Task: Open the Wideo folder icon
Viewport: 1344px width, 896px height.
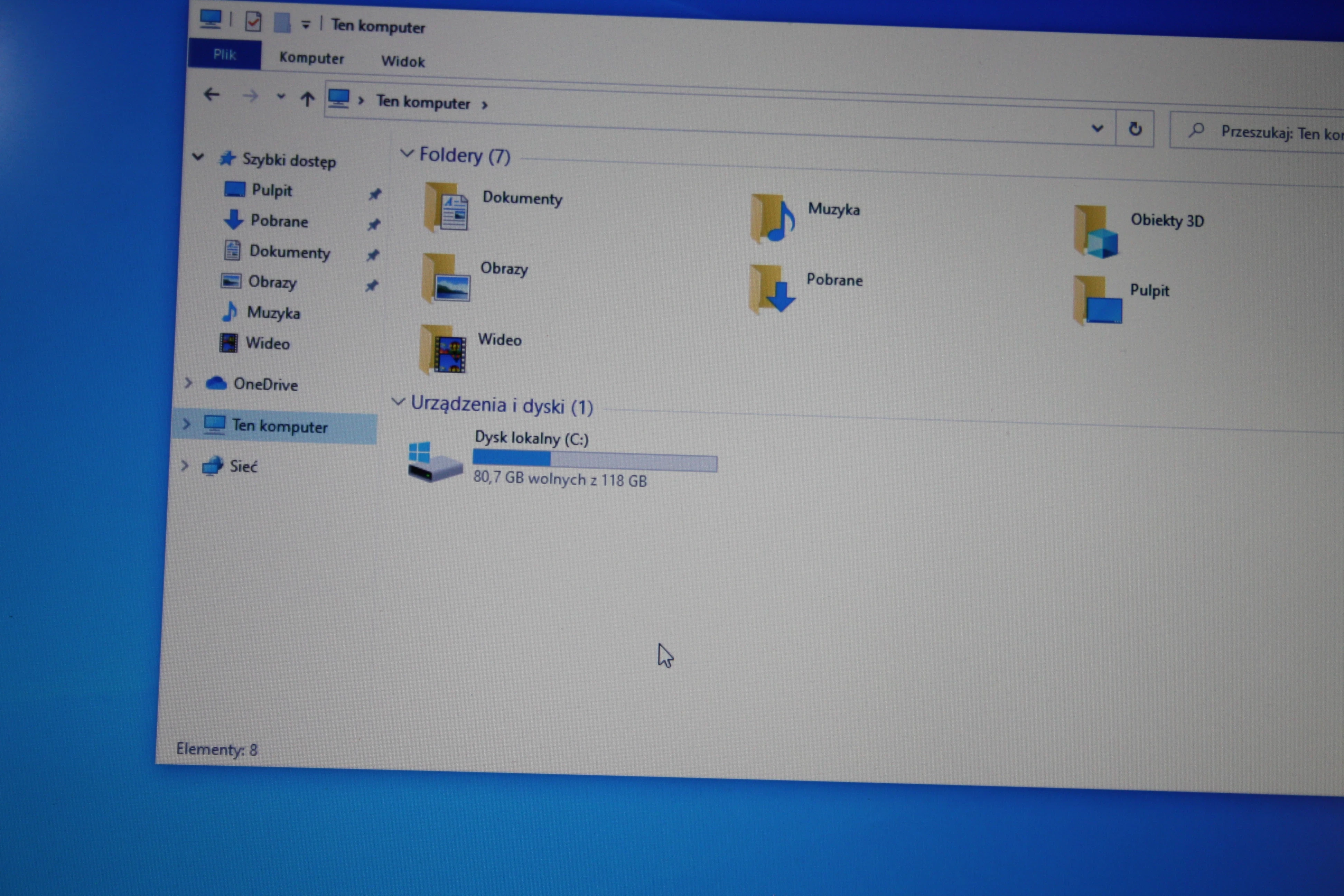Action: [444, 350]
